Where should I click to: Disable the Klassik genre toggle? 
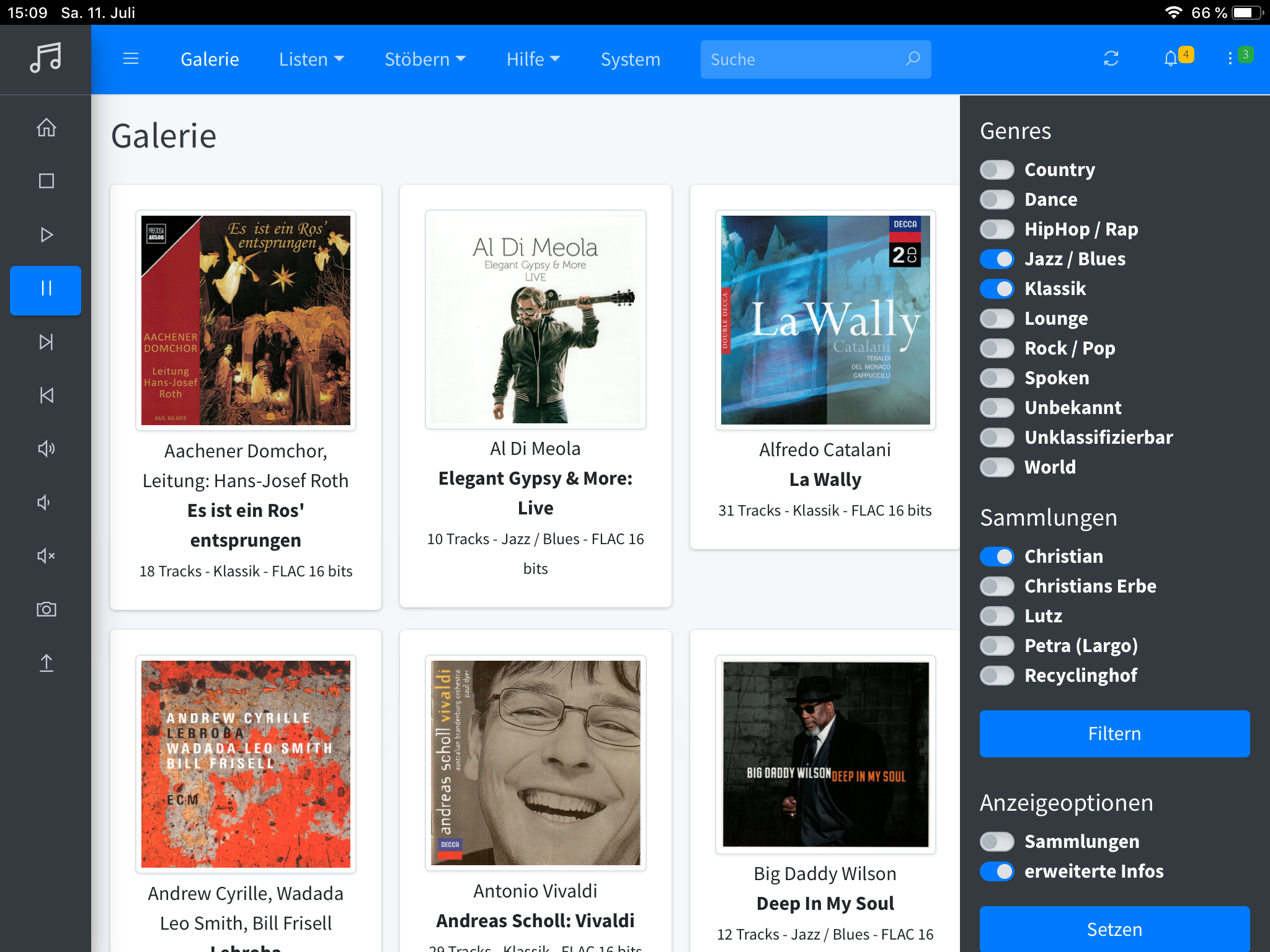click(997, 289)
